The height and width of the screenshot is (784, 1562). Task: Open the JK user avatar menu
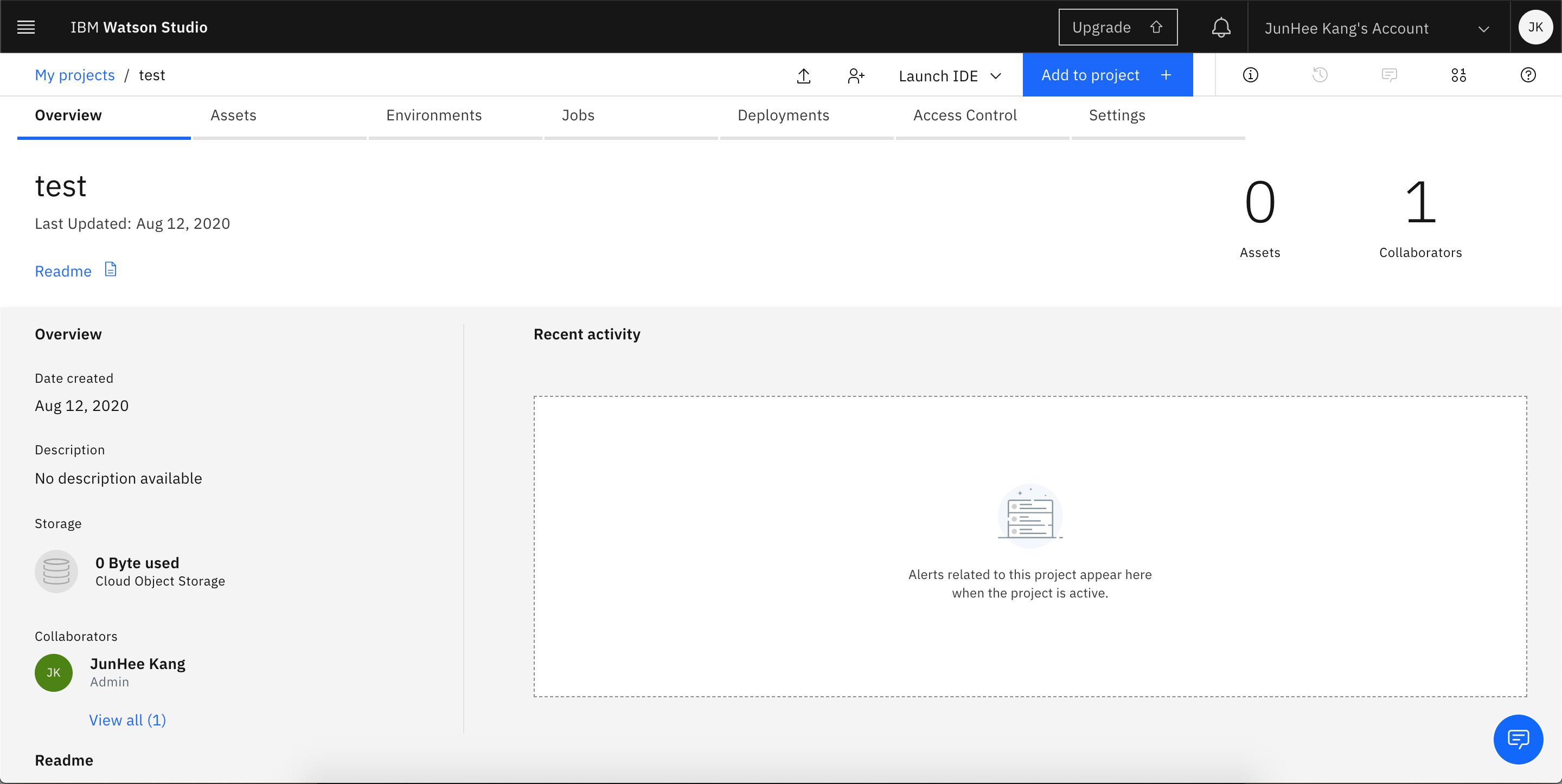pos(1535,27)
